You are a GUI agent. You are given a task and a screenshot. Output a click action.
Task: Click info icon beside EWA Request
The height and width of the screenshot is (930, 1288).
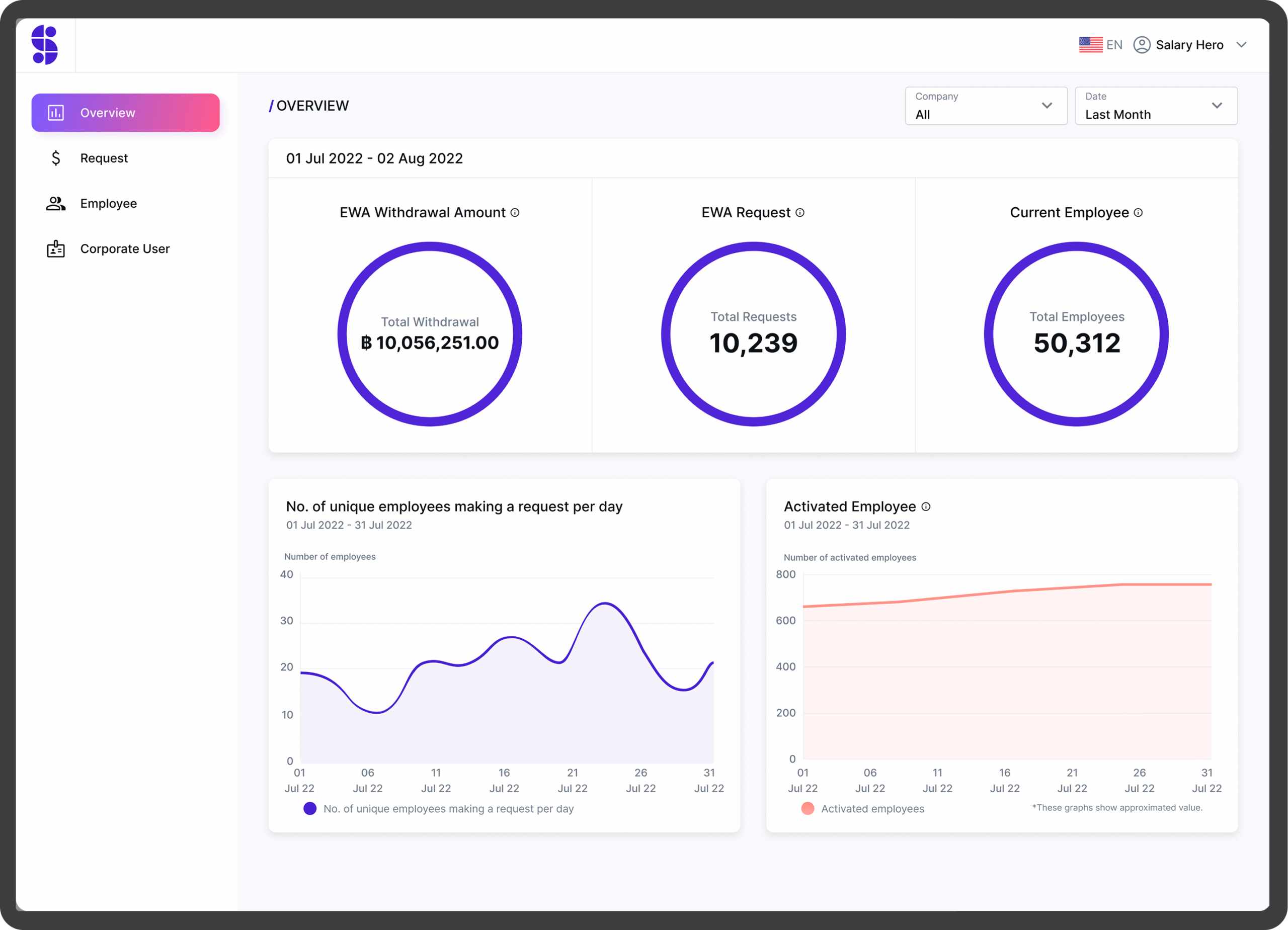click(x=799, y=212)
